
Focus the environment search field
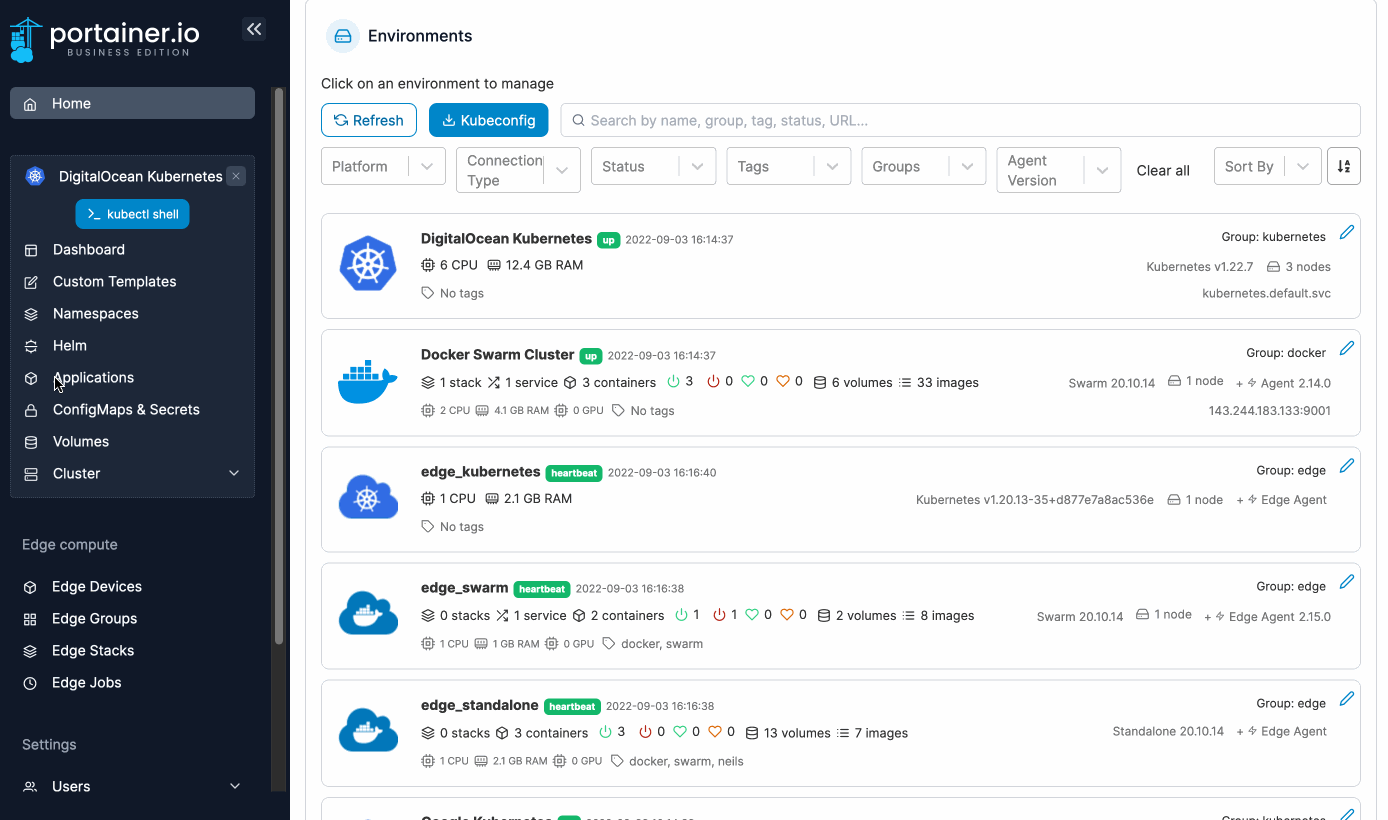pos(960,120)
